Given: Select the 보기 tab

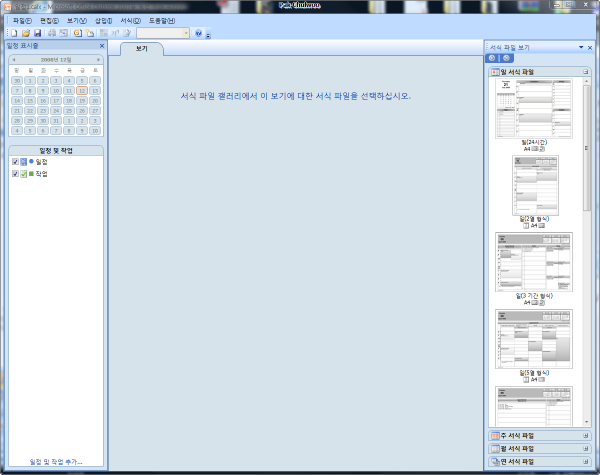Looking at the screenshot, I should [142, 49].
